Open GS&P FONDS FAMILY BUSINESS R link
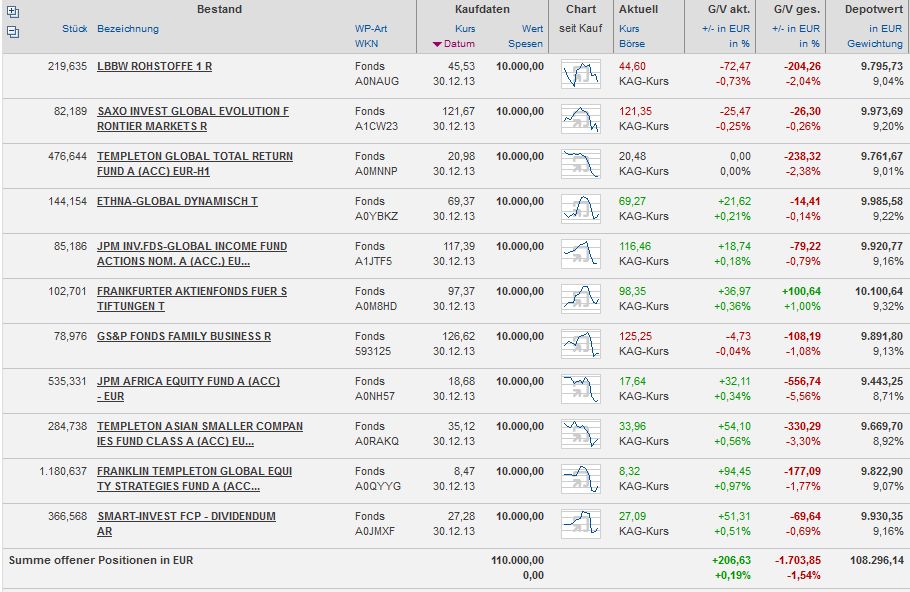The image size is (910, 592). (x=184, y=336)
